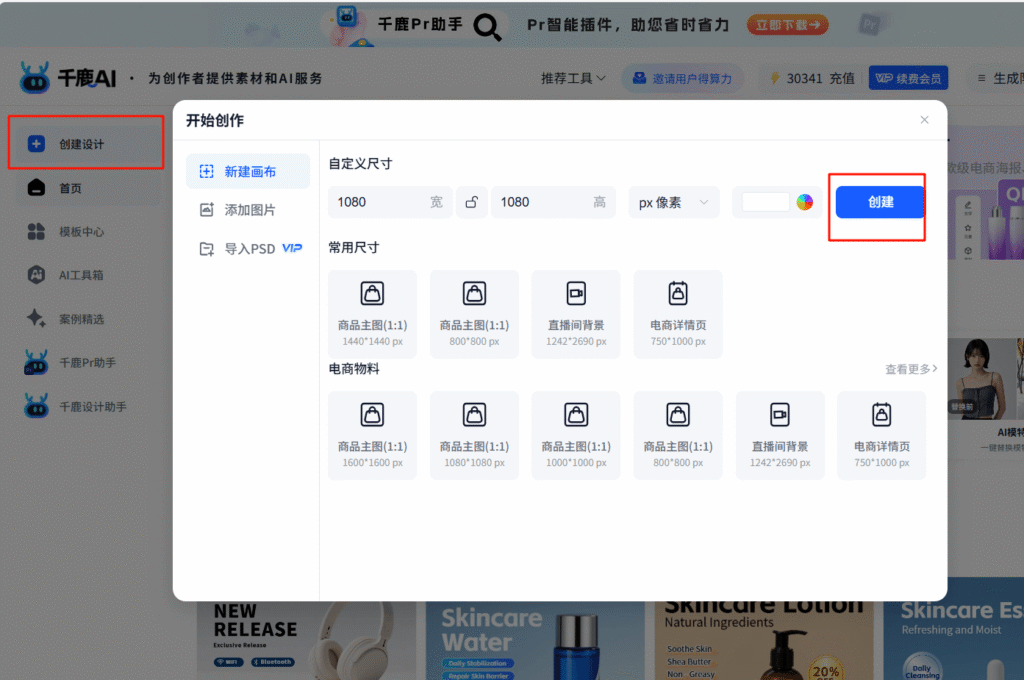Open the 千鹿Pr助手 sidebar item
The width and height of the screenshot is (1024, 680).
click(87, 363)
